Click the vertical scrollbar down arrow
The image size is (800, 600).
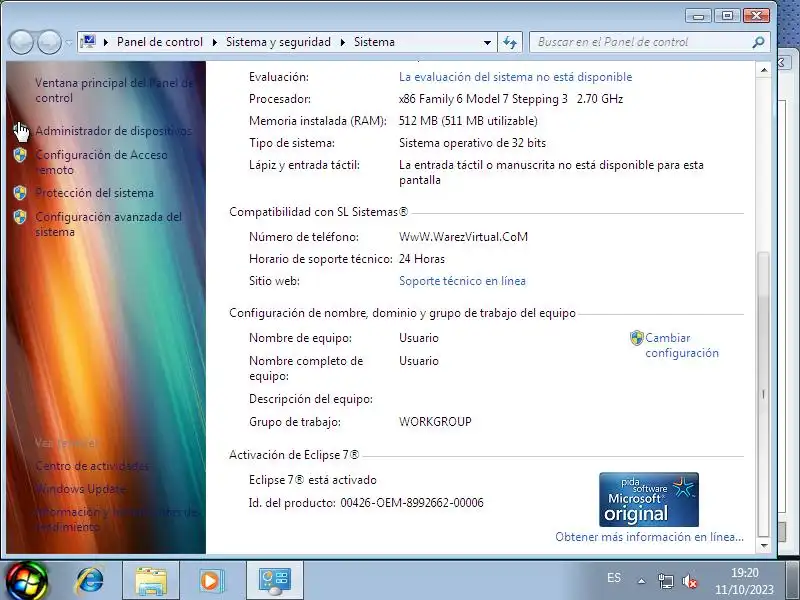tap(764, 546)
